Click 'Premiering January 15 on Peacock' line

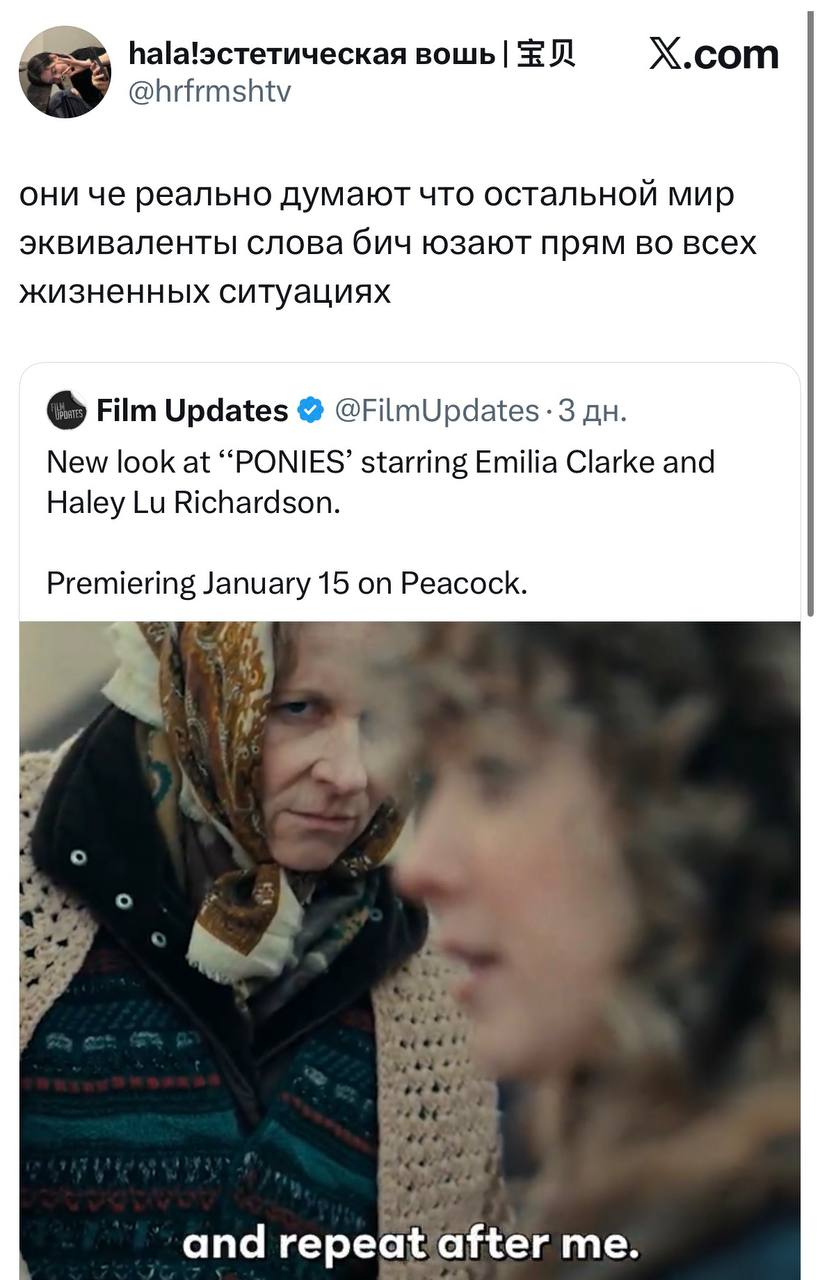tap(286, 582)
